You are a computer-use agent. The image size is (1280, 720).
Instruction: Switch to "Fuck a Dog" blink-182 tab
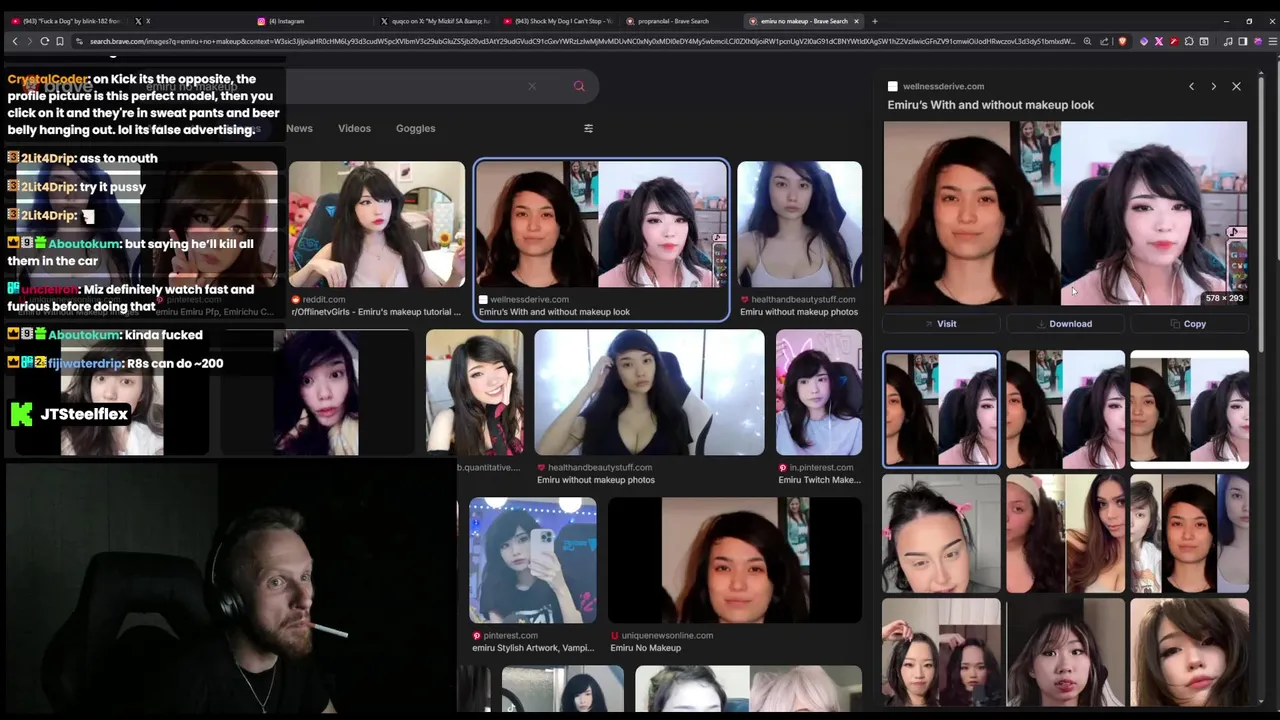point(67,21)
